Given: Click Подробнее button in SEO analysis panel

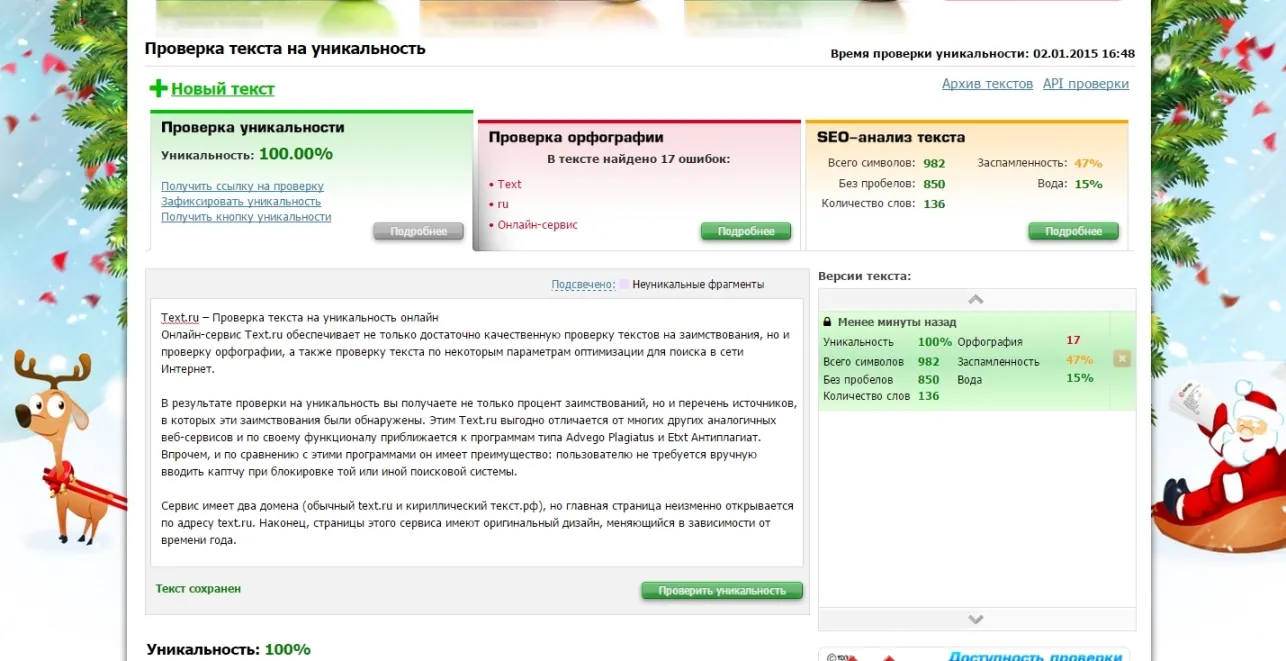Looking at the screenshot, I should coord(1073,231).
